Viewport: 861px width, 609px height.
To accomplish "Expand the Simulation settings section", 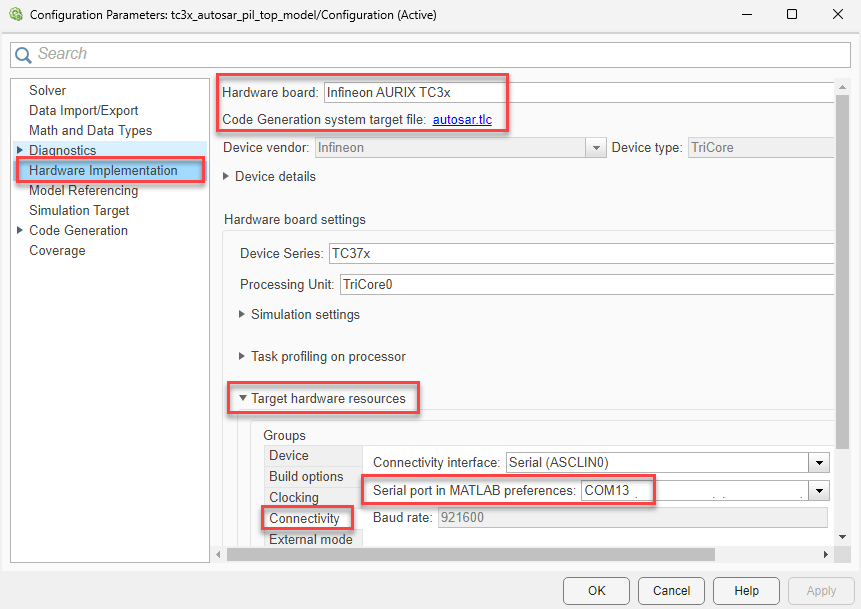I will click(x=242, y=314).
